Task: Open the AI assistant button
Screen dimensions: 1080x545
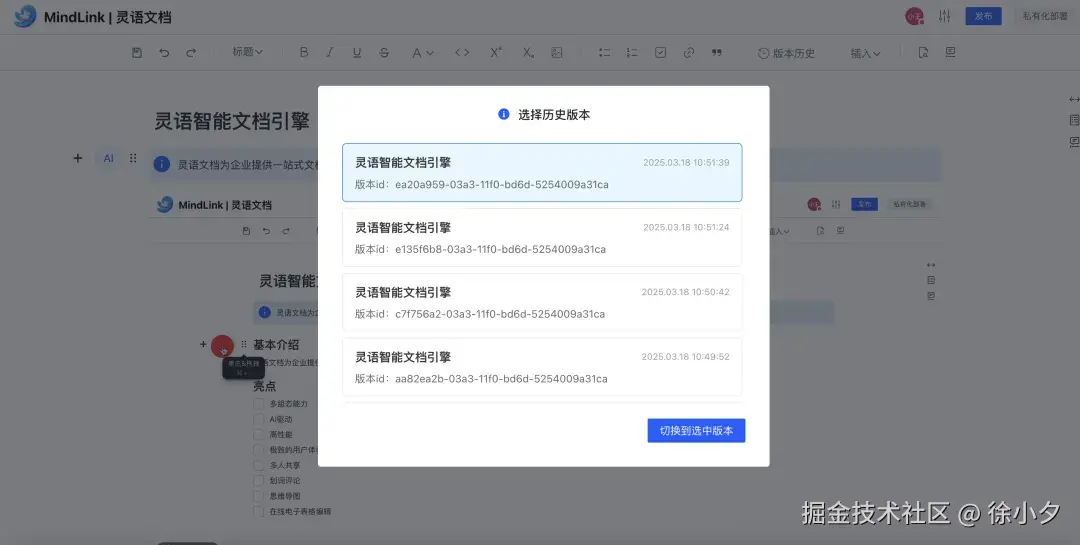Action: click(x=108, y=158)
